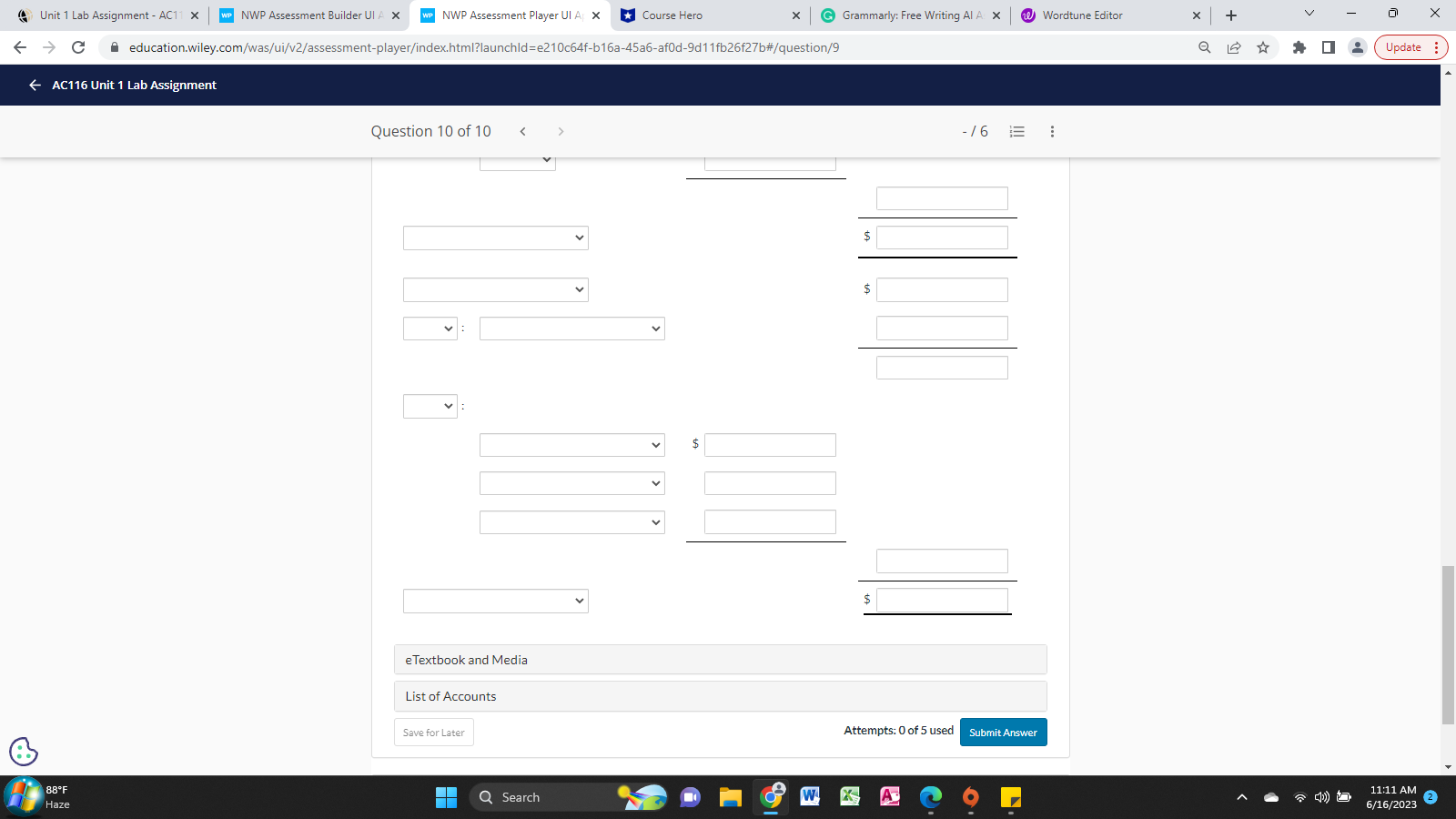
Task: Open the question list icon
Action: 1016,131
